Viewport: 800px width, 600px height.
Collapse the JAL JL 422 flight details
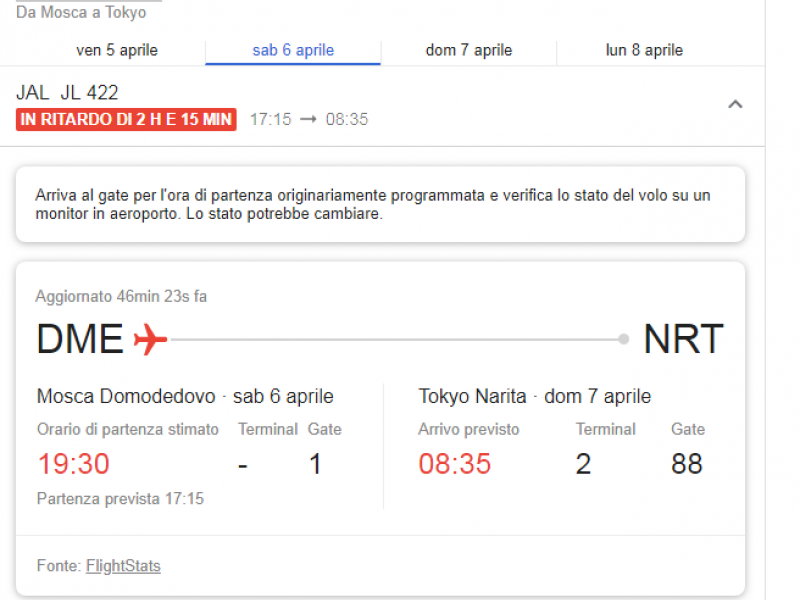click(735, 104)
